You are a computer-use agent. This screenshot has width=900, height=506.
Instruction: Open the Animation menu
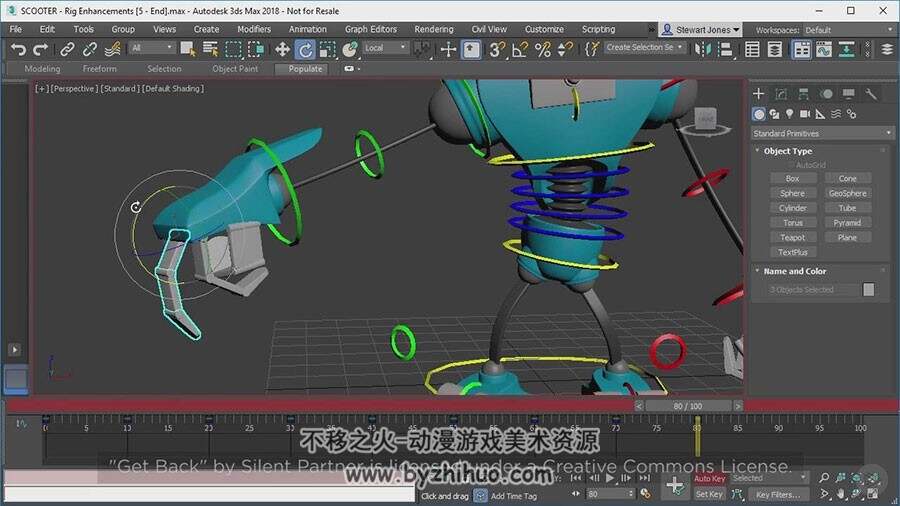coord(308,29)
